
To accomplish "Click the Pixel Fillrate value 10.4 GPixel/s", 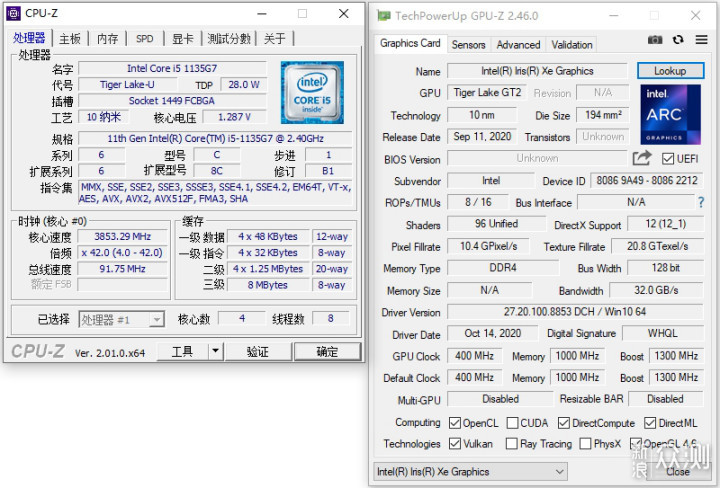I will [x=489, y=246].
